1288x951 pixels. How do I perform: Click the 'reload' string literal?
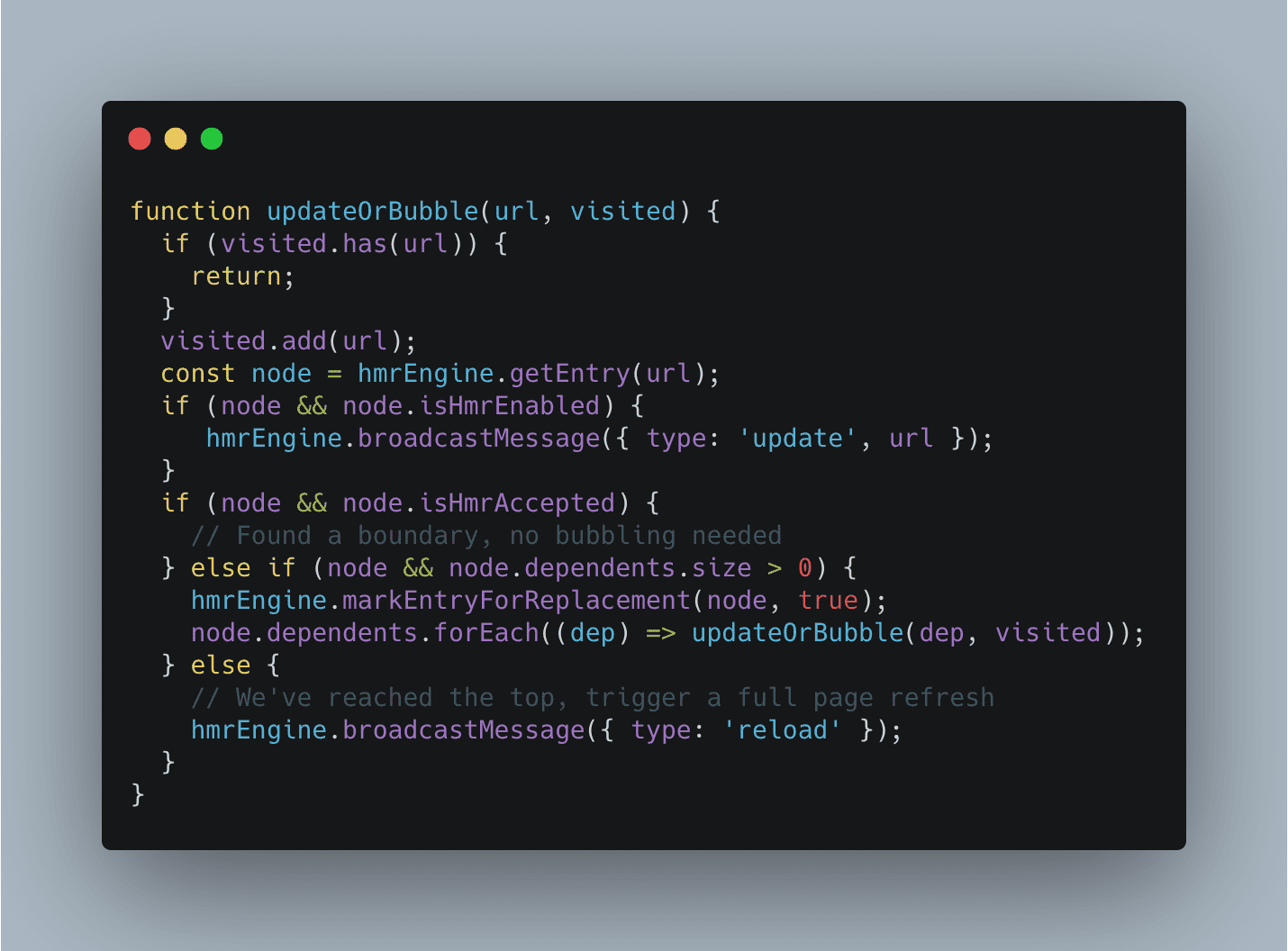coord(783,730)
